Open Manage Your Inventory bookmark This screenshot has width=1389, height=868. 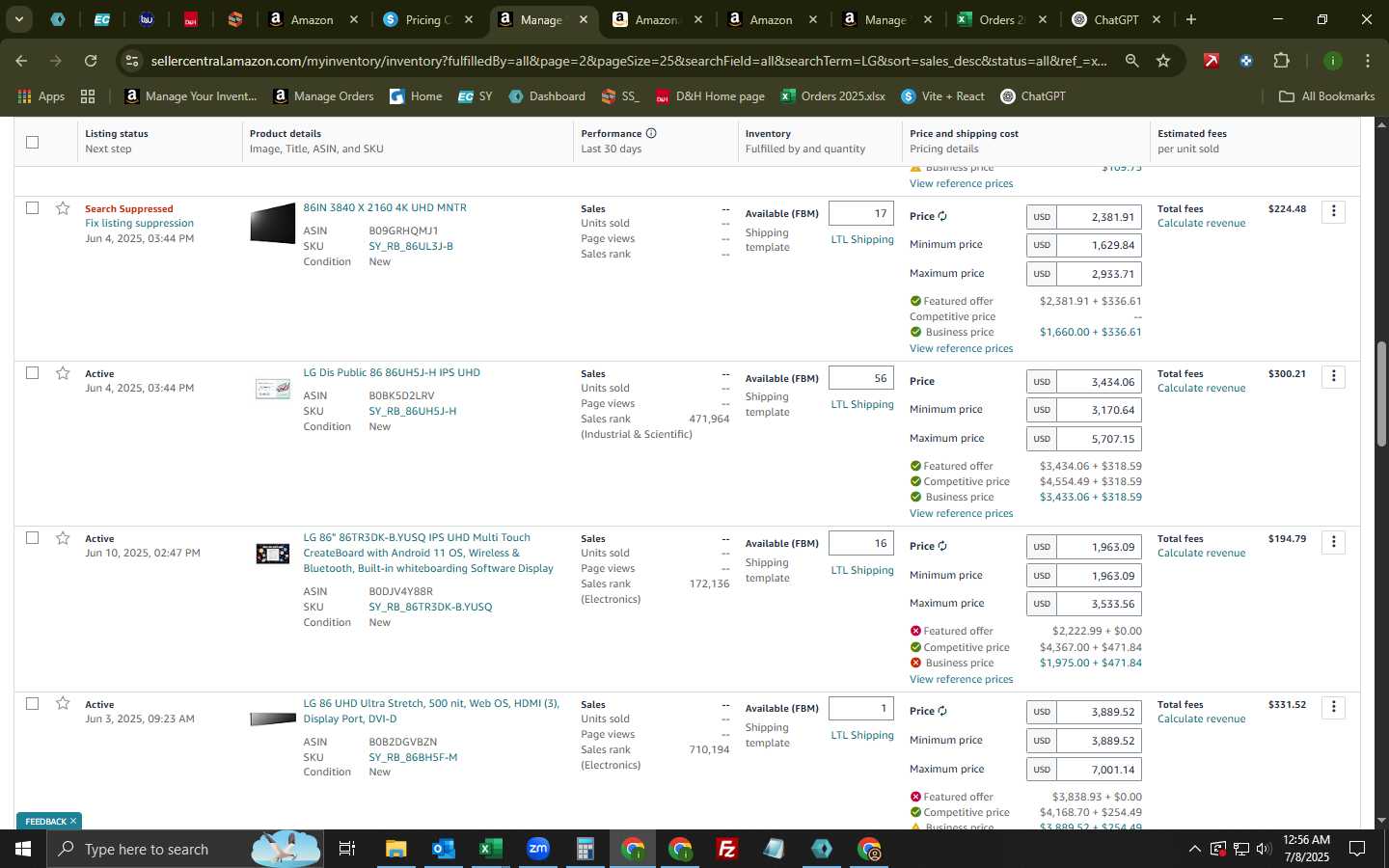[191, 96]
